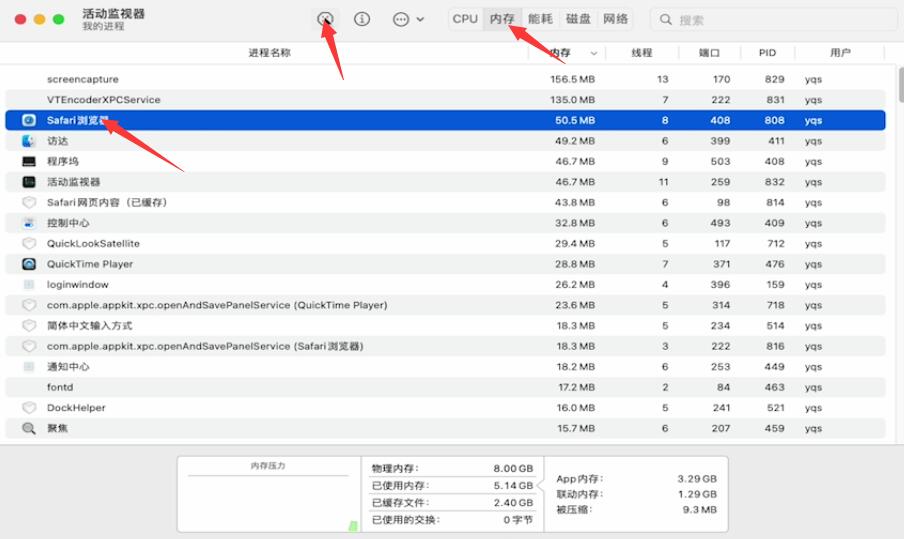Click the 已使用内存 5.14 GB value

513,486
